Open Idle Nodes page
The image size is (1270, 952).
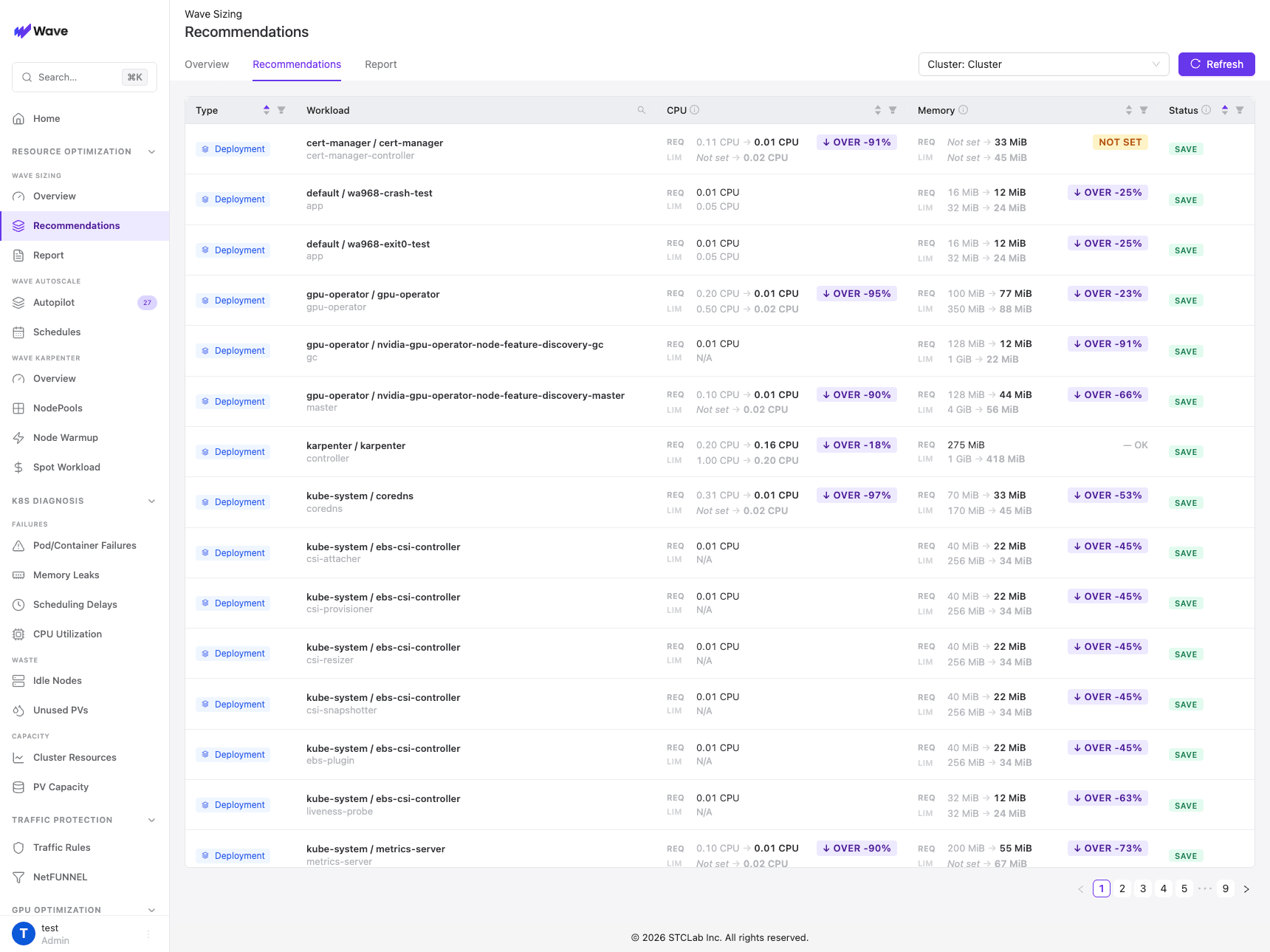84,680
